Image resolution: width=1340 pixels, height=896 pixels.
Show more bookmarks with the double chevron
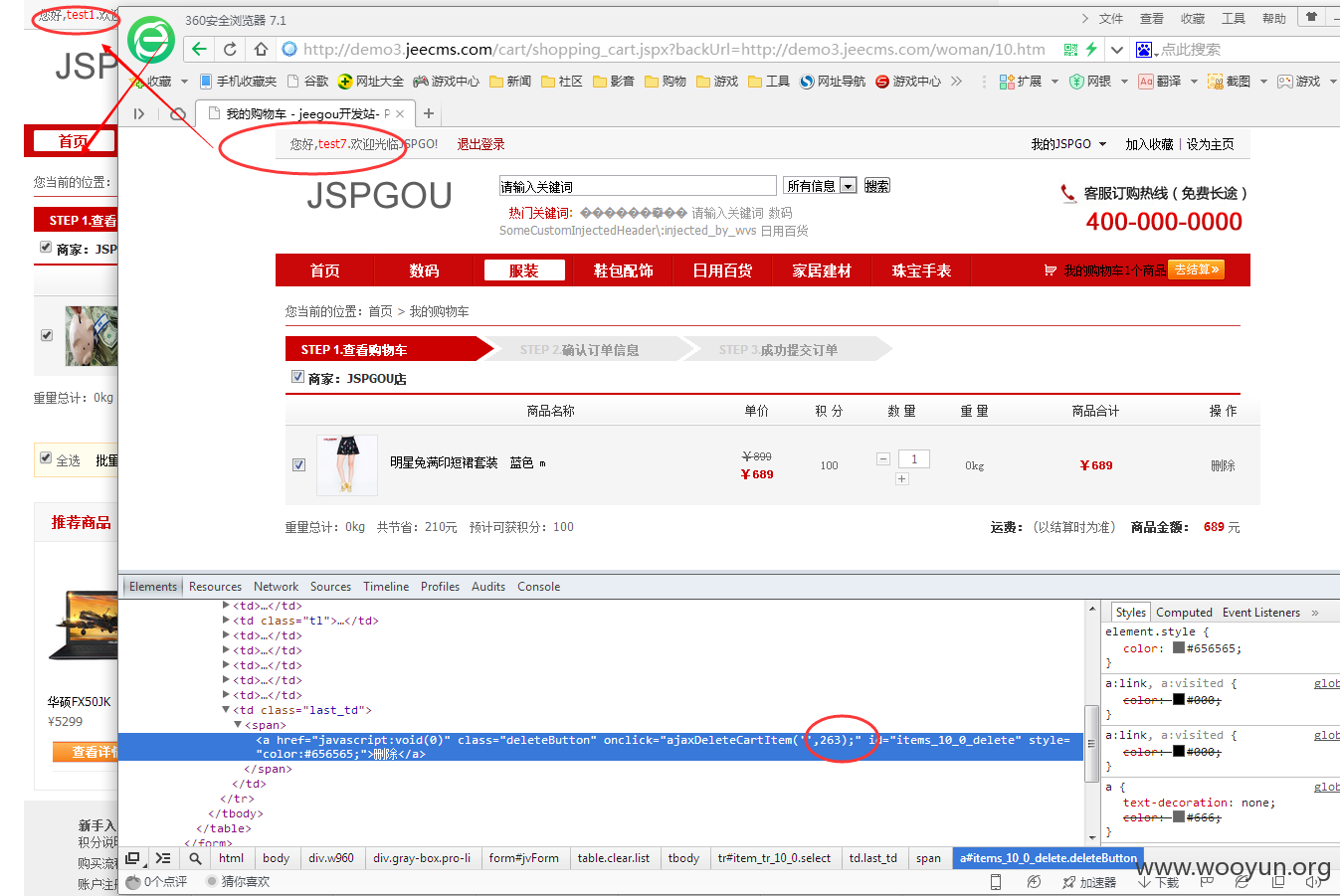pos(956,82)
